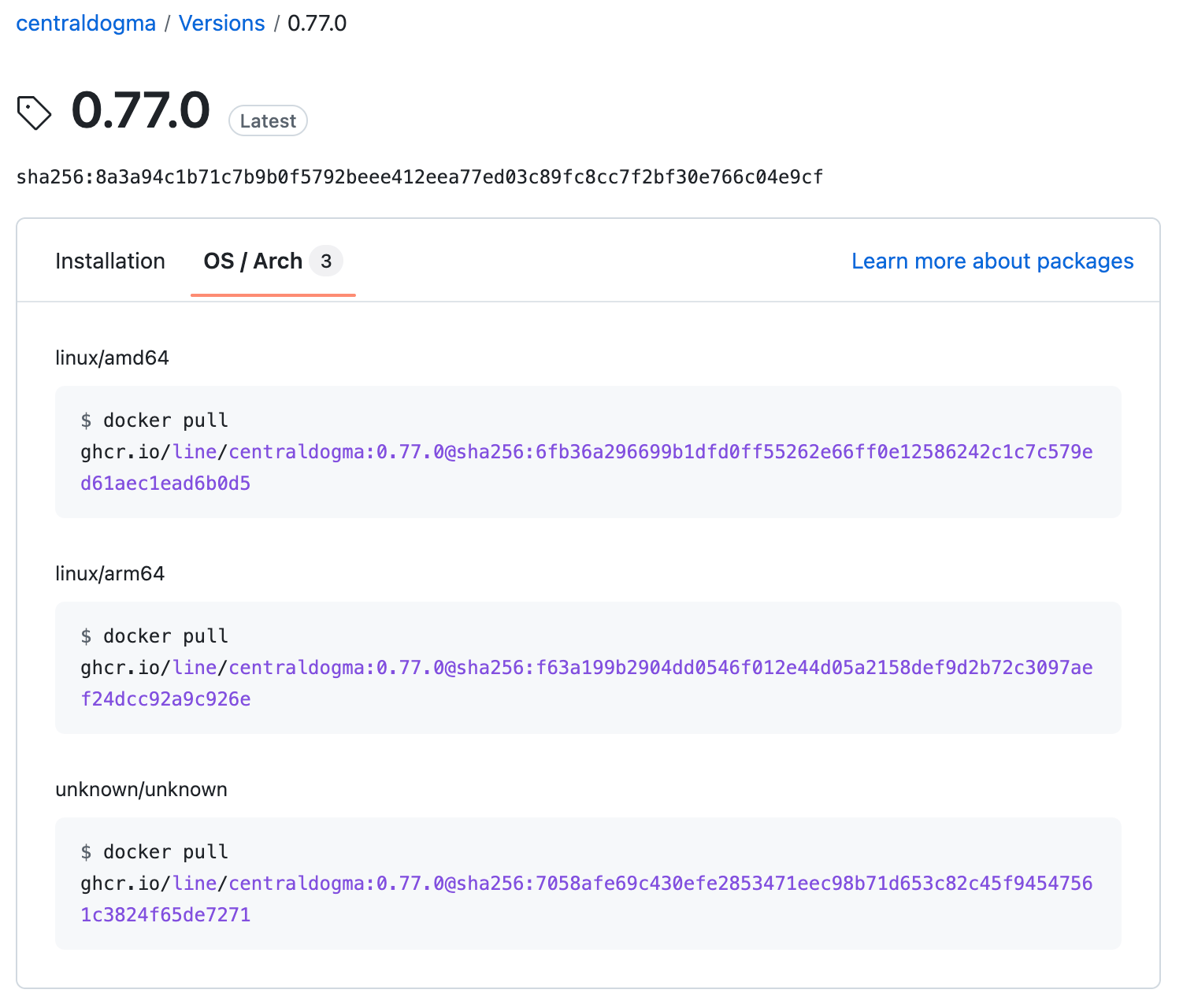1183x1008 pixels.
Task: Click digest ending f24dcc92a9c926e
Action: (x=165, y=699)
